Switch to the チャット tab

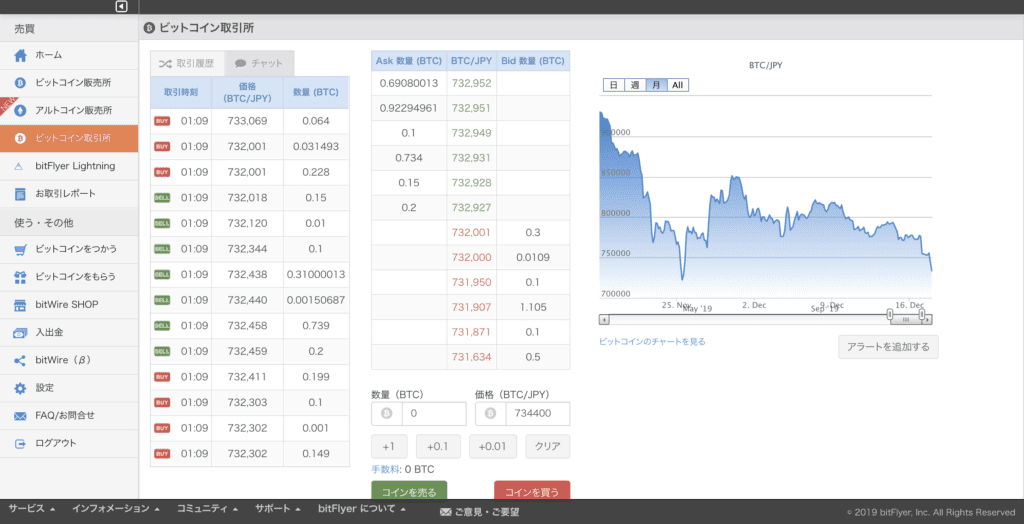(259, 63)
